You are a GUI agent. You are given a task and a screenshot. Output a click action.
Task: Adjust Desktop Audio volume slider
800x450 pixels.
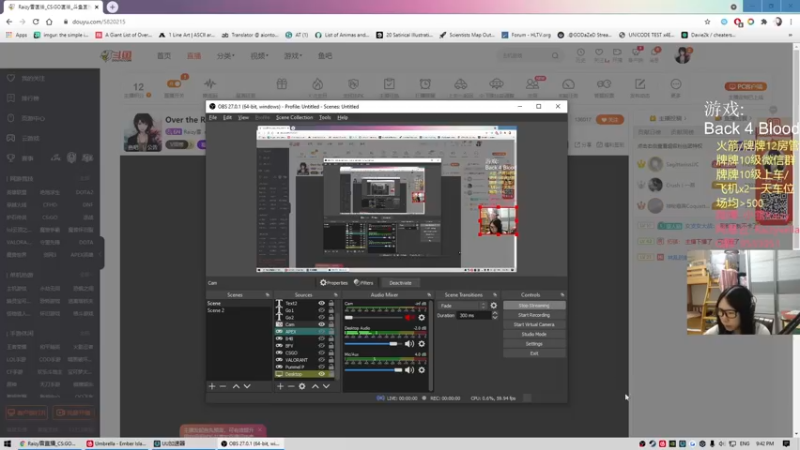tap(373, 344)
